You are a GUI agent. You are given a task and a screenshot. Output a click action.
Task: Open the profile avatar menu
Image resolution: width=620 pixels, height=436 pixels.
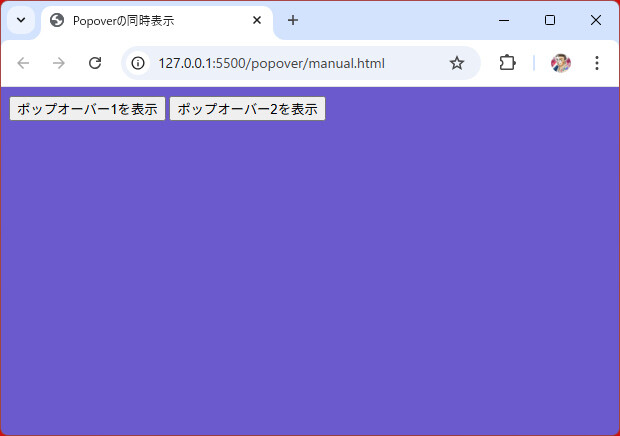(x=561, y=63)
